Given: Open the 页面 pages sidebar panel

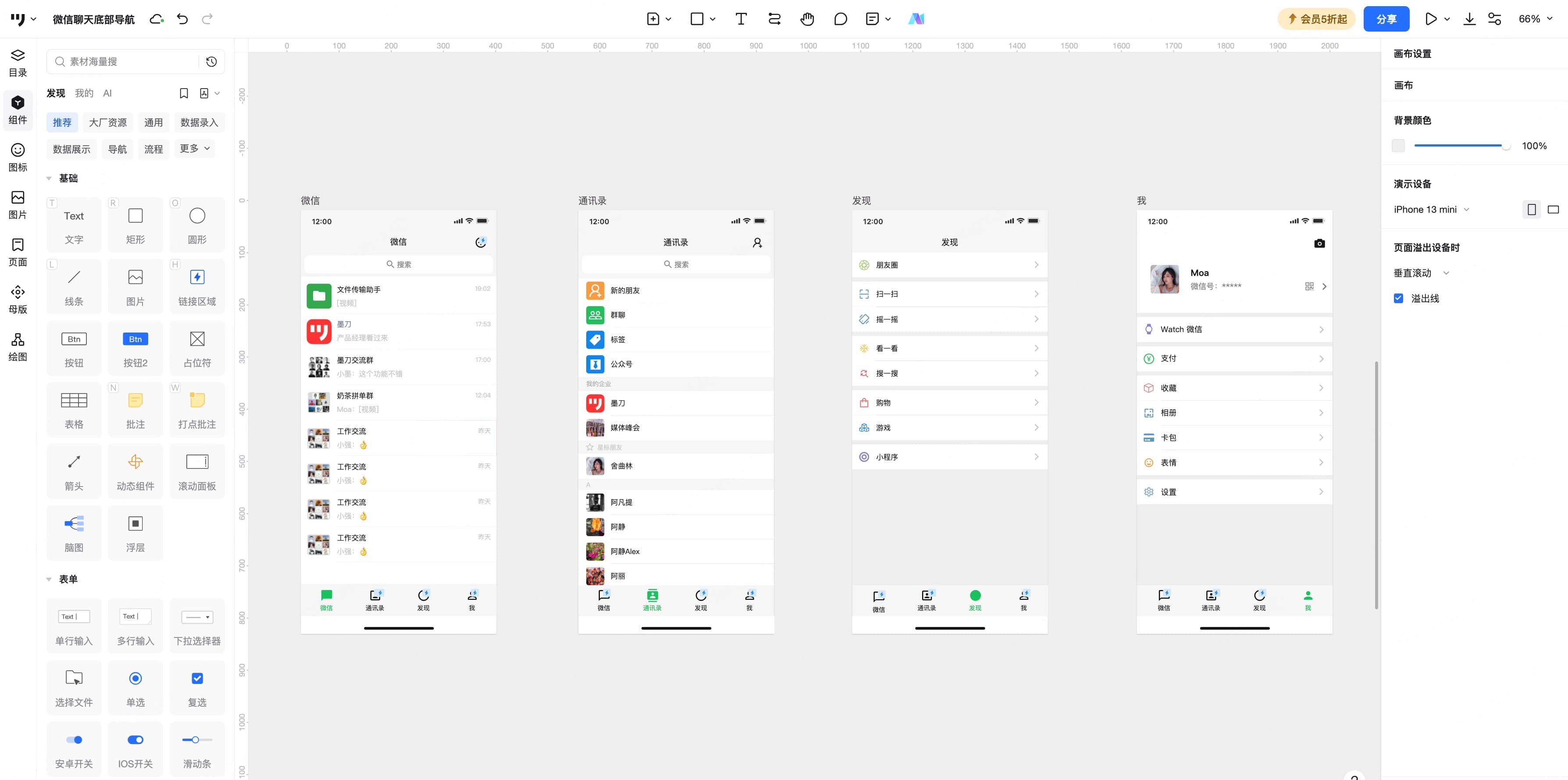Looking at the screenshot, I should [18, 252].
